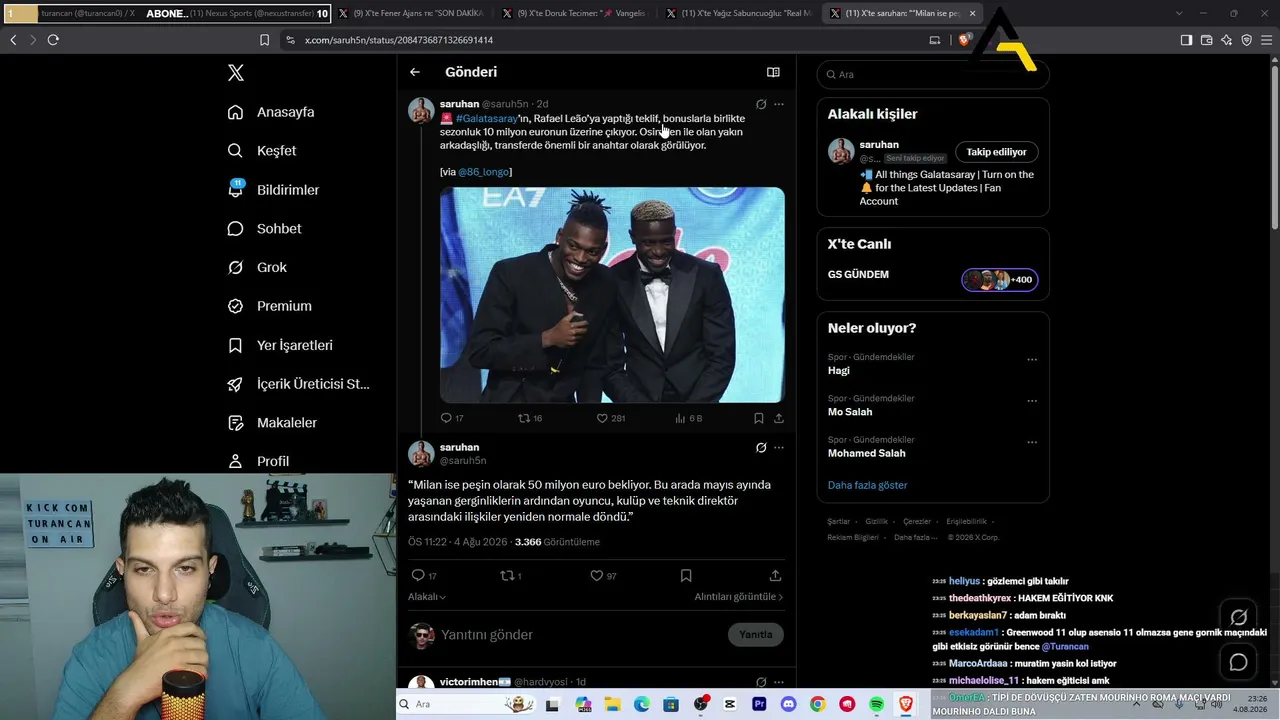Open İçerik Üreticisi Stüdyosu

[x=298, y=384]
